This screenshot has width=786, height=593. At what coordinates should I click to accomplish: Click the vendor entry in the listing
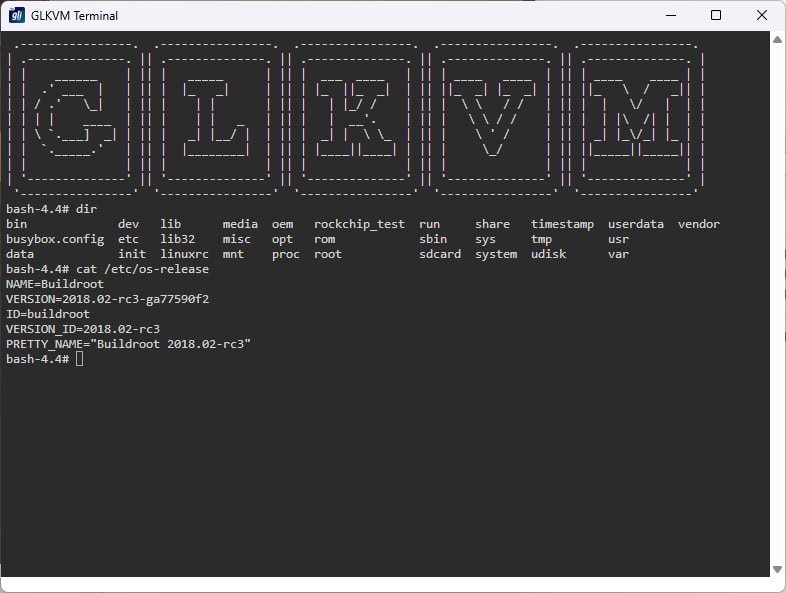(698, 224)
